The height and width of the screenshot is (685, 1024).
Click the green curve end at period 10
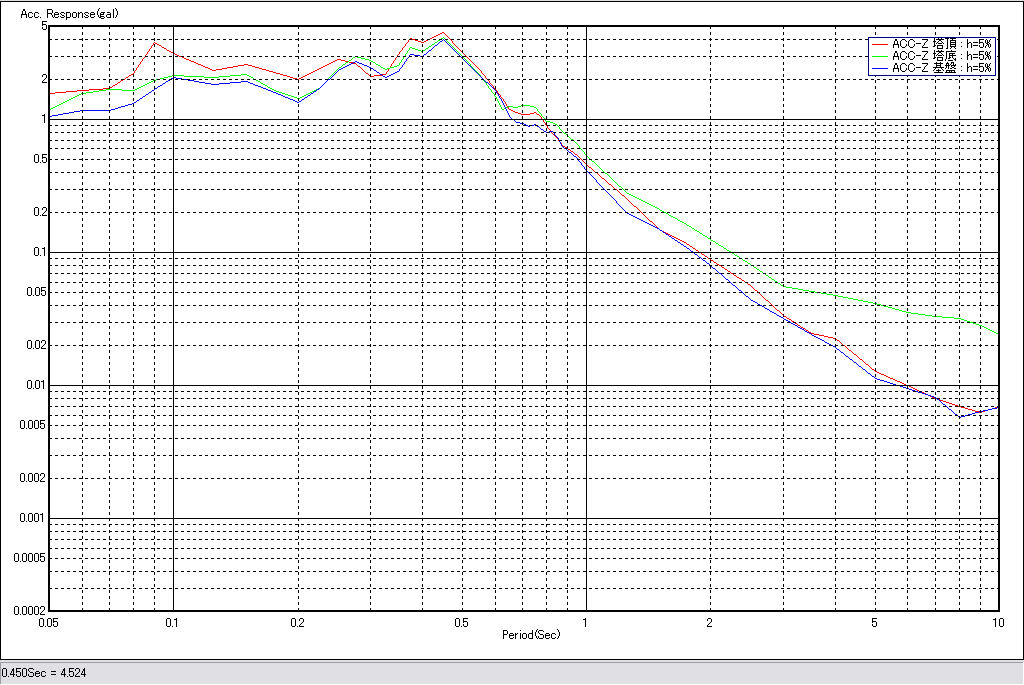997,333
